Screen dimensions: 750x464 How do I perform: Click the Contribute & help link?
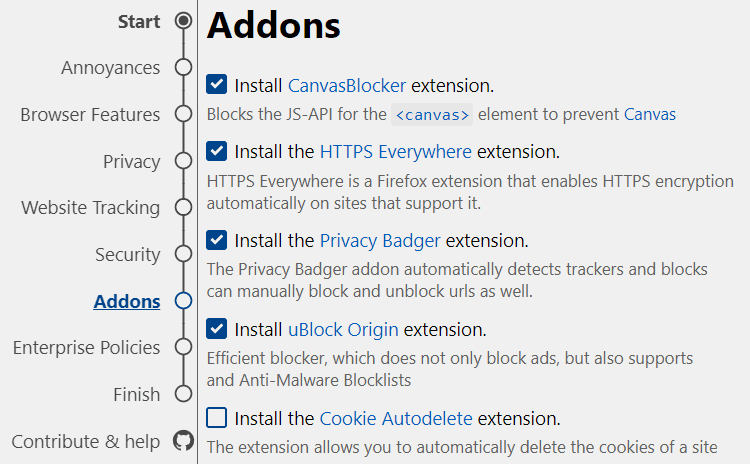[x=86, y=442]
